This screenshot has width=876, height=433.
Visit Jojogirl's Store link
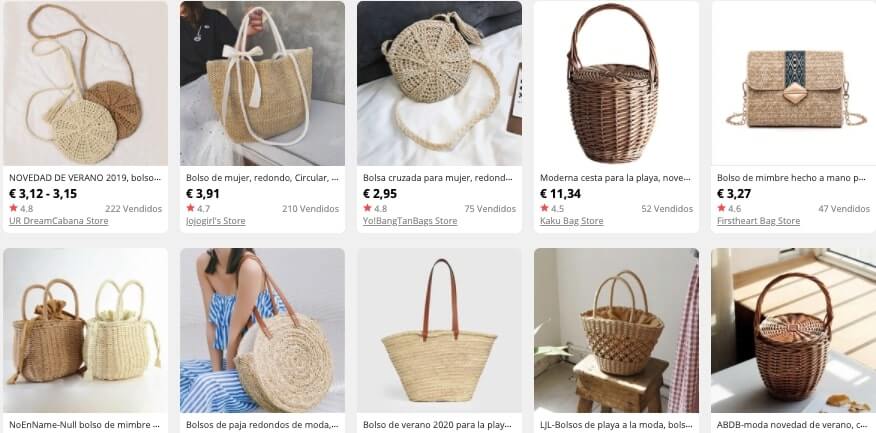click(x=216, y=221)
